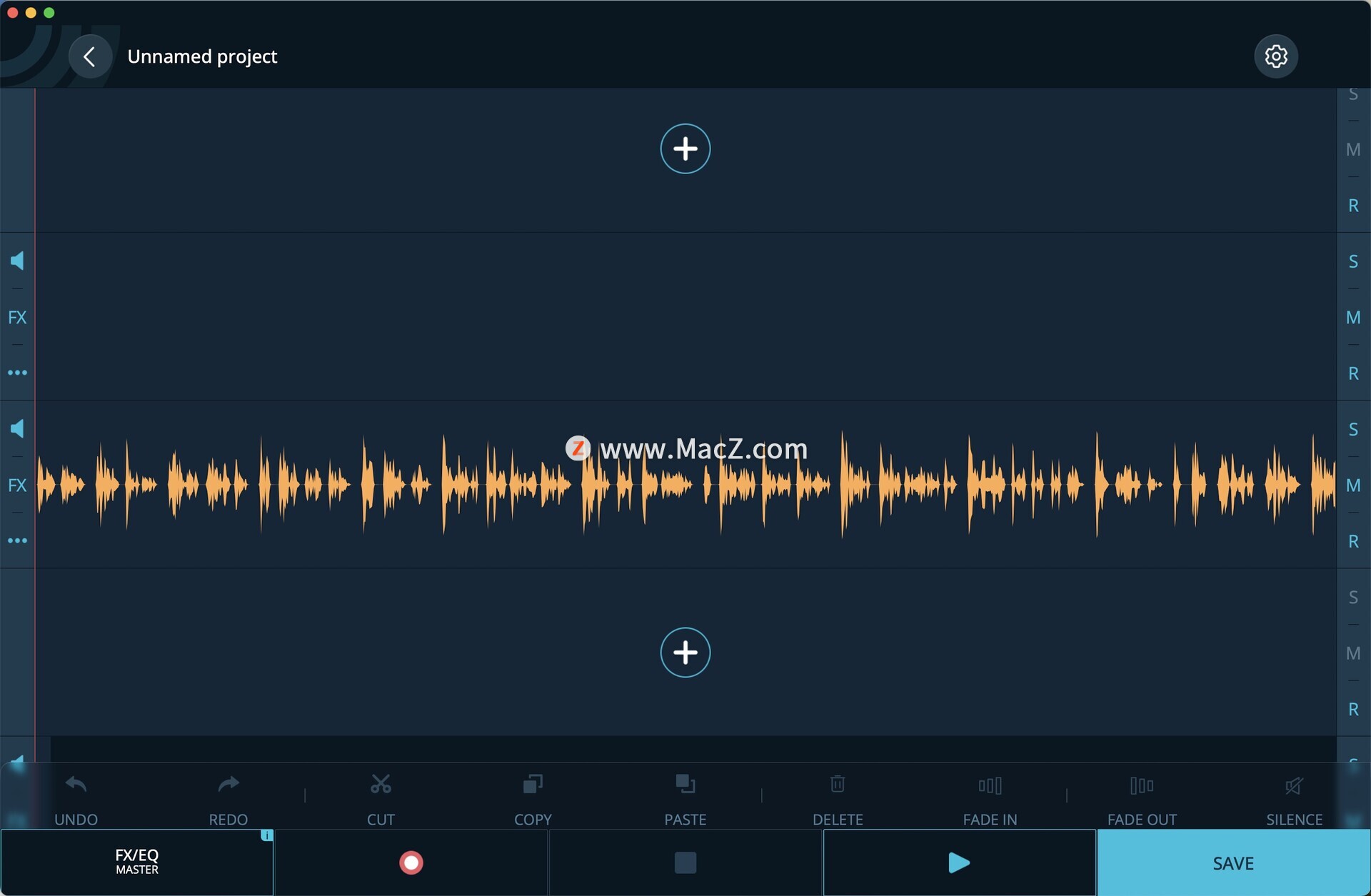Screen dimensions: 1371x896
Task: Arm the fourth empty track for recording
Action: [x=1353, y=709]
